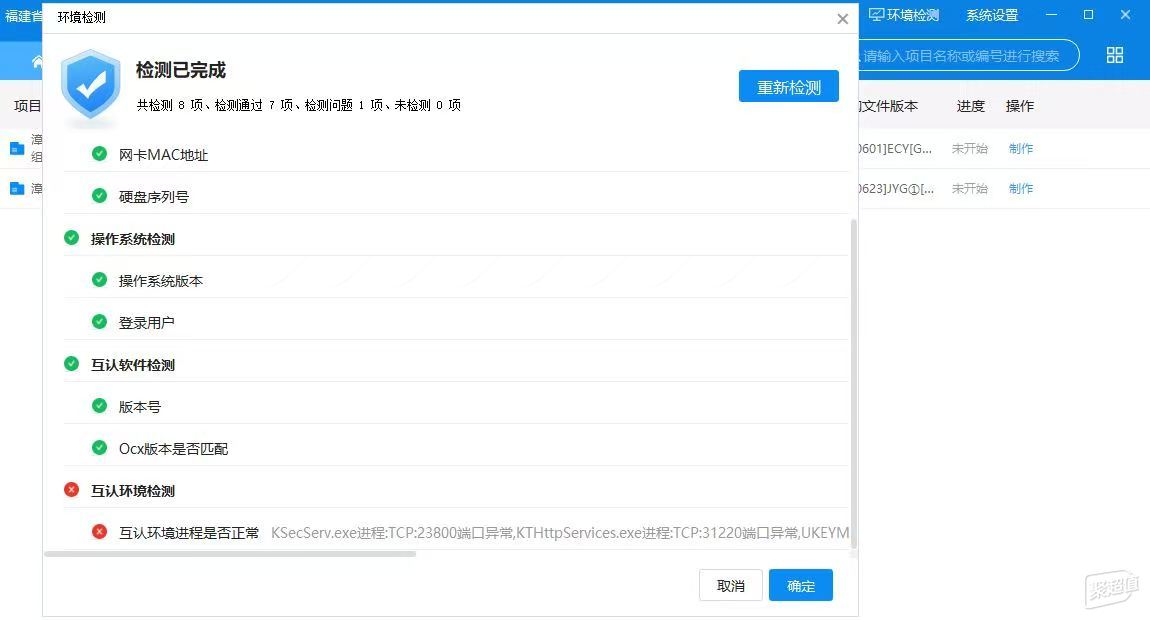Click green check icon beside Ocx版本是否匹配
The width and height of the screenshot is (1150, 620).
(100, 448)
